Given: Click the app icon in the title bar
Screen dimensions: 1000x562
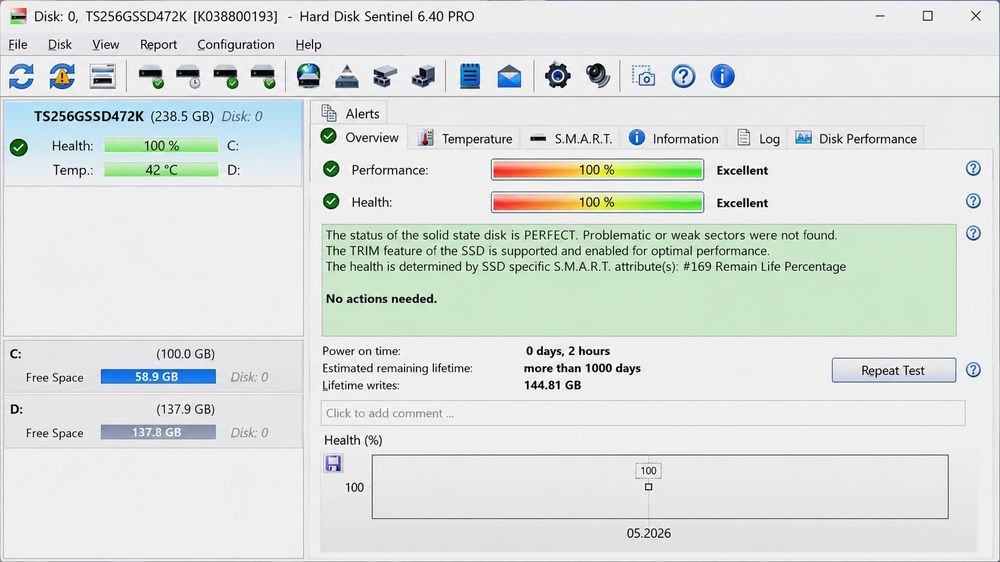Looking at the screenshot, I should pos(18,16).
